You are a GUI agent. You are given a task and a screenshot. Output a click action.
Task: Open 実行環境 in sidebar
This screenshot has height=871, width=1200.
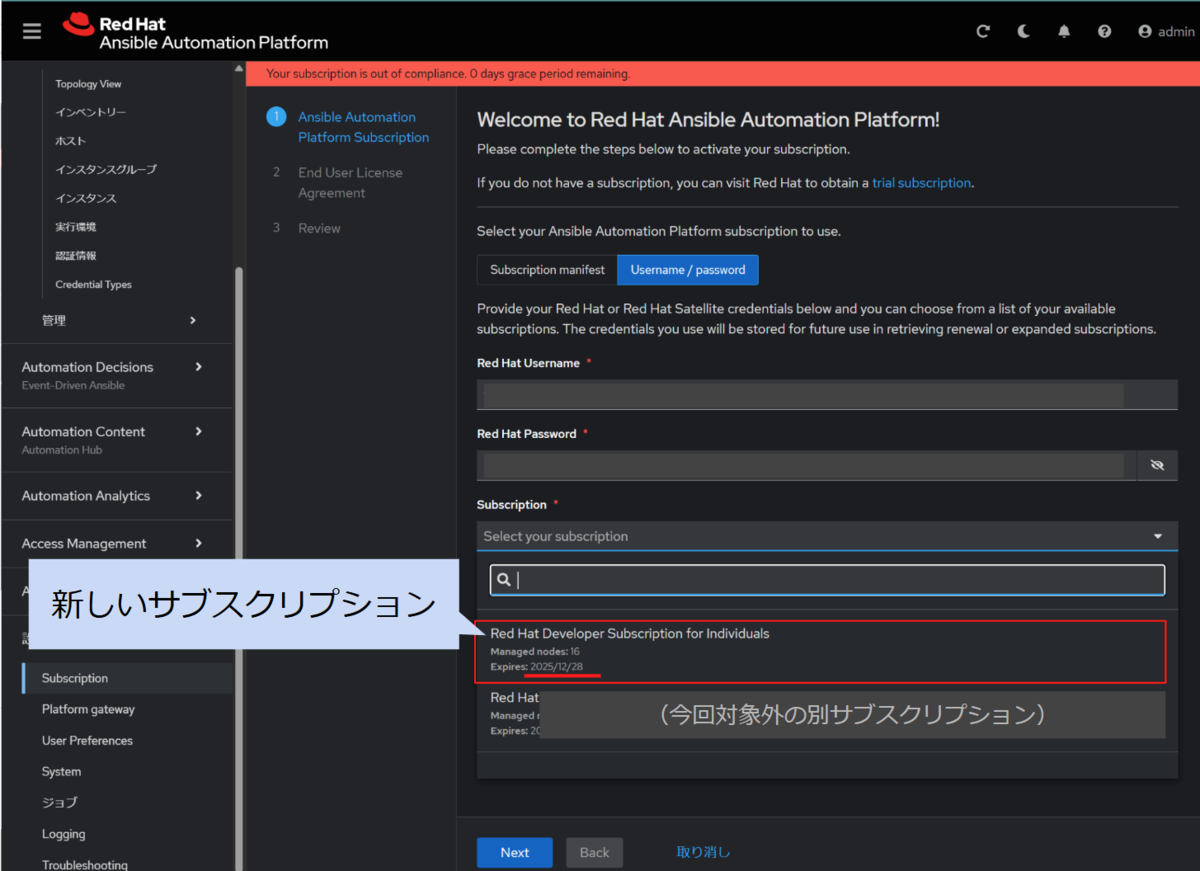(76, 227)
